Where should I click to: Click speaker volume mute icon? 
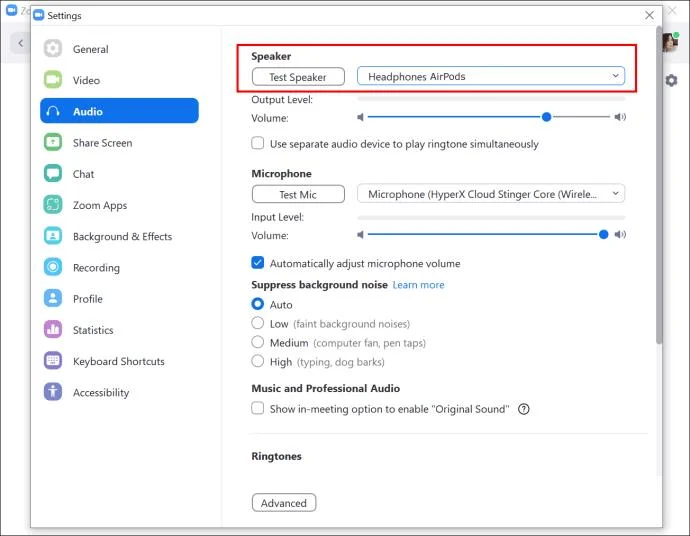(x=360, y=117)
